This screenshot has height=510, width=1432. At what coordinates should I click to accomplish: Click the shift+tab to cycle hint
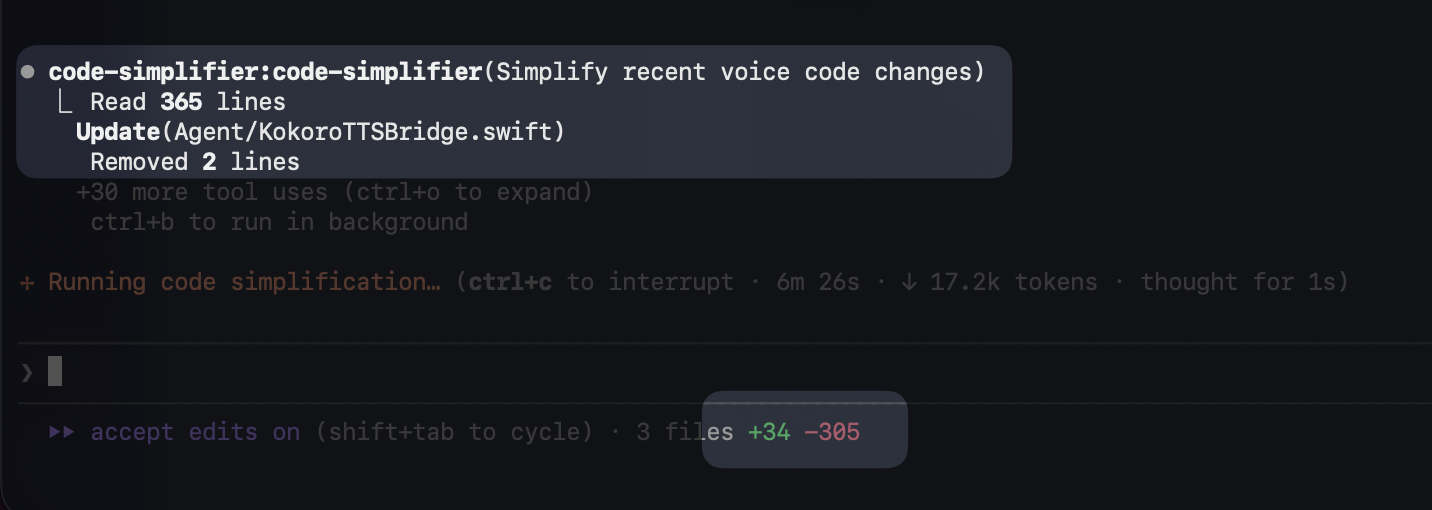click(454, 432)
